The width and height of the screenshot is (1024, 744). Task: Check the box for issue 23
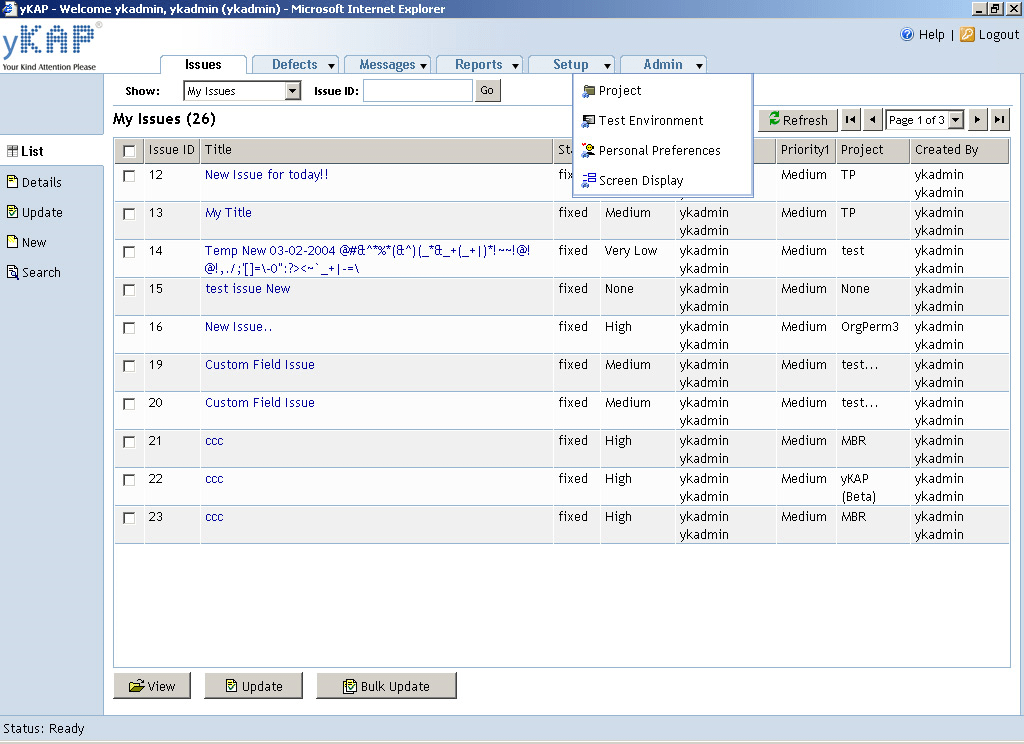(129, 517)
